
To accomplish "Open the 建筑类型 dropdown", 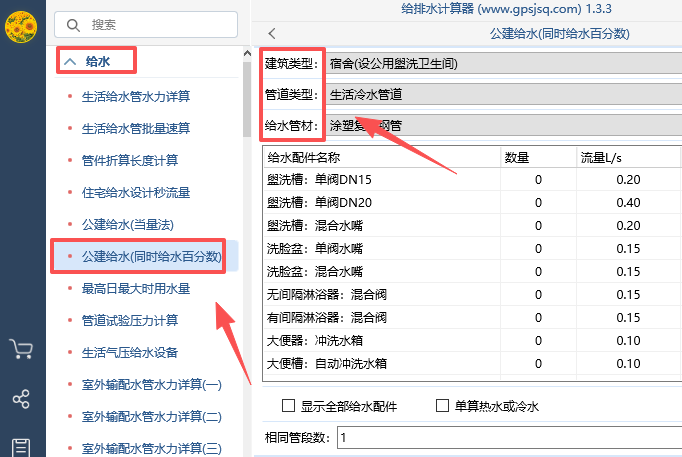I will pos(500,64).
